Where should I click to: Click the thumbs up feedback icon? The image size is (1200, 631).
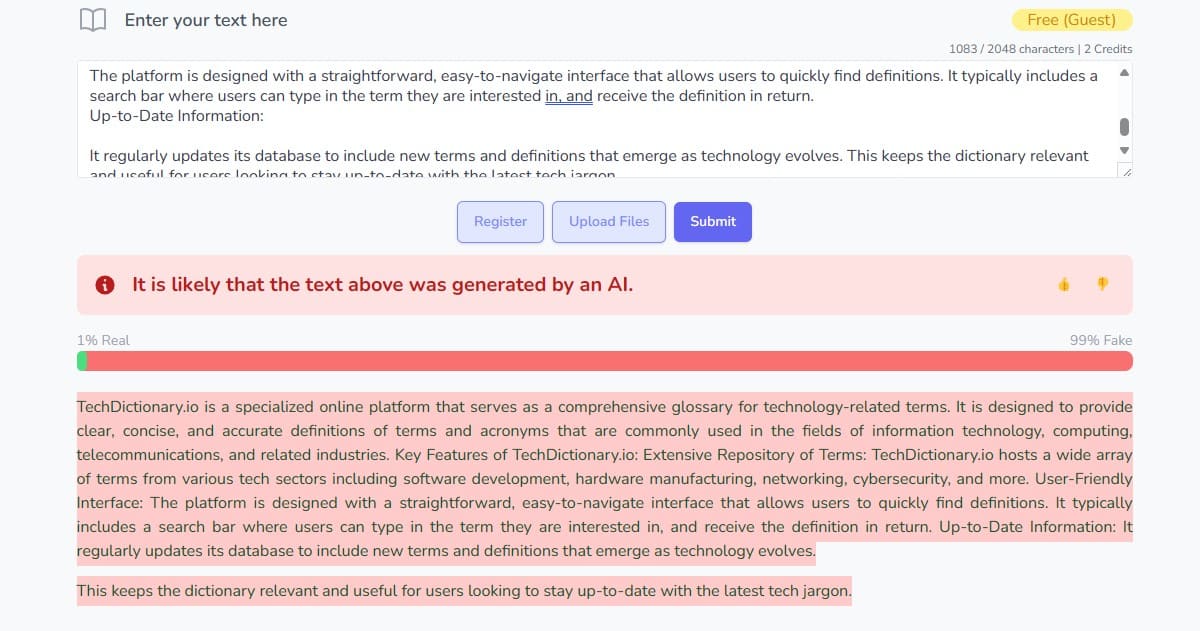point(1063,285)
